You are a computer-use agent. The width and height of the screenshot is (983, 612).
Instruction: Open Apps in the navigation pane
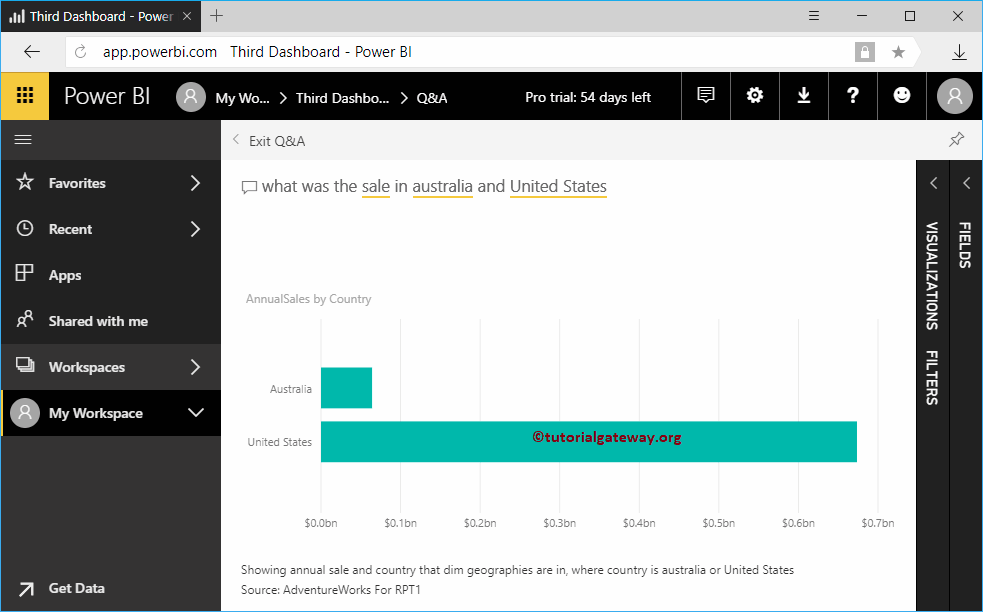(65, 275)
